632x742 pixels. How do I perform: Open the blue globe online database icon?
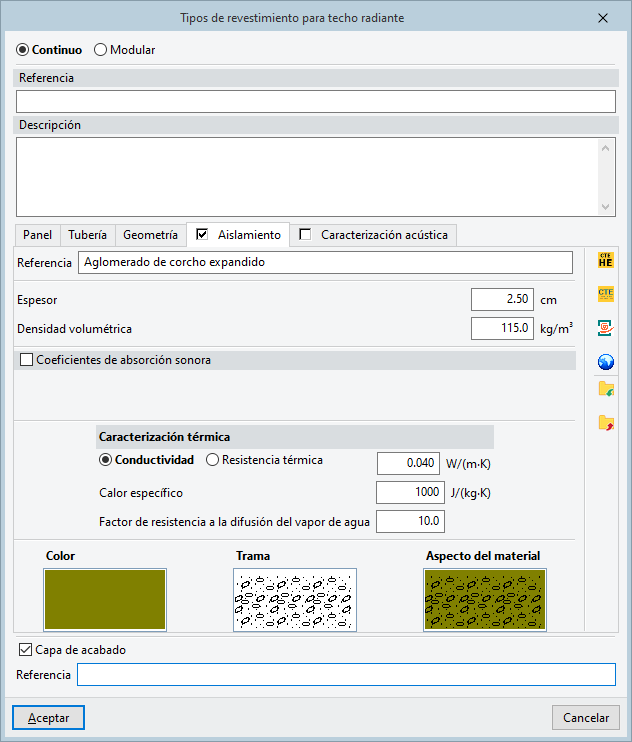pyautogui.click(x=606, y=362)
